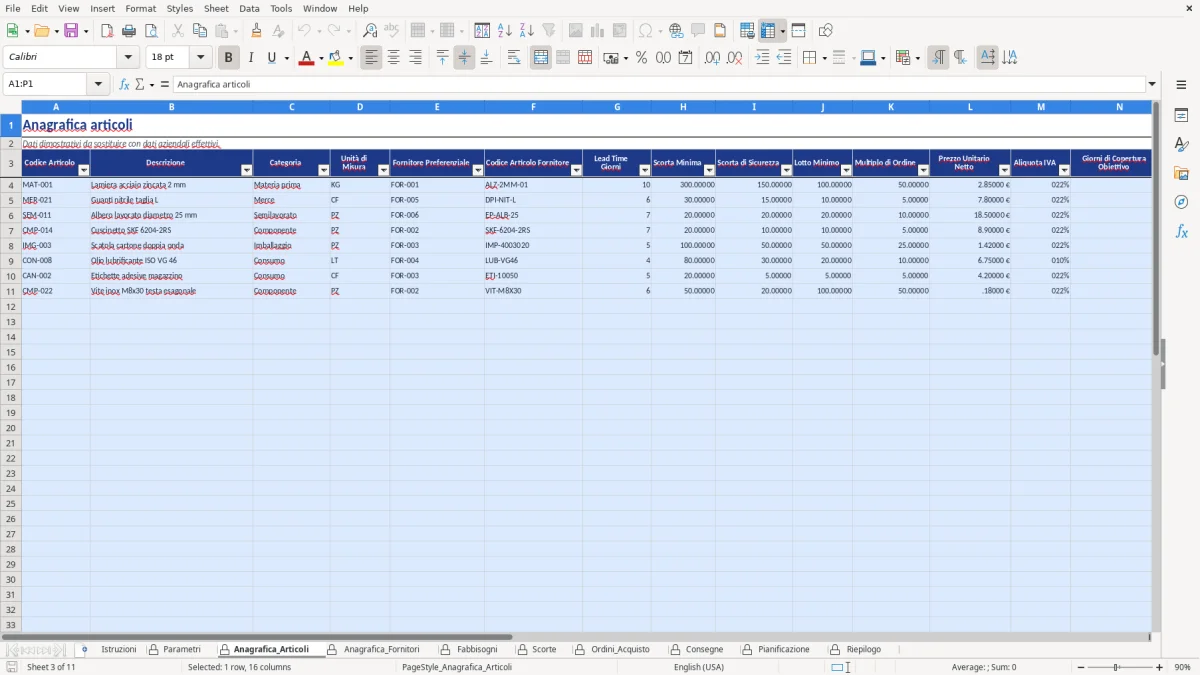Open the Sheet menu

click(x=216, y=8)
